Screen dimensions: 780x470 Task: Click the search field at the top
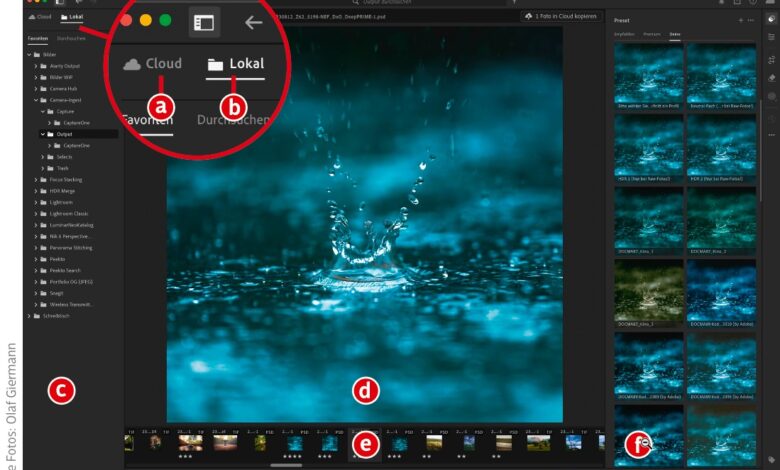click(428, 2)
